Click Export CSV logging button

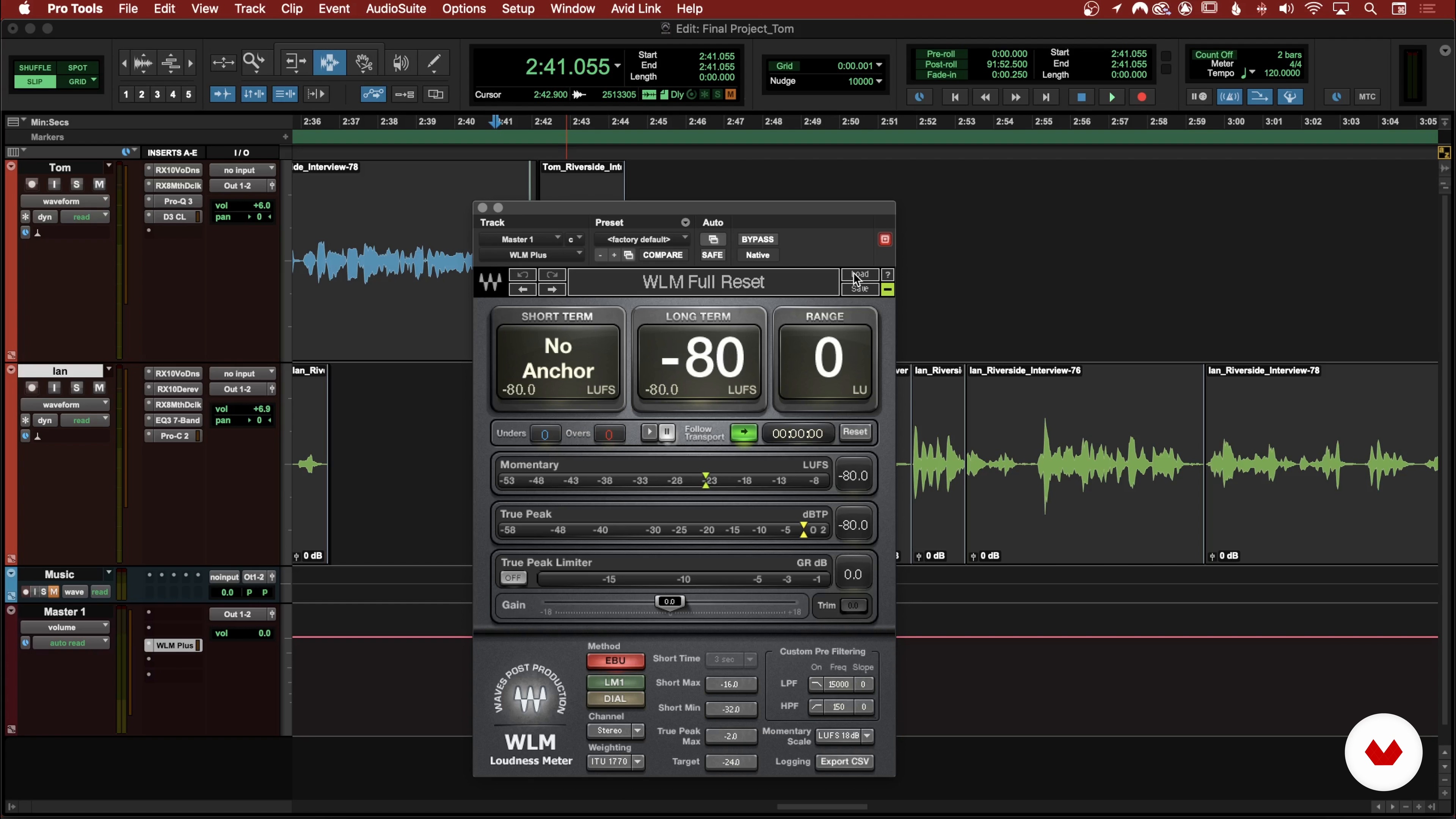(844, 762)
